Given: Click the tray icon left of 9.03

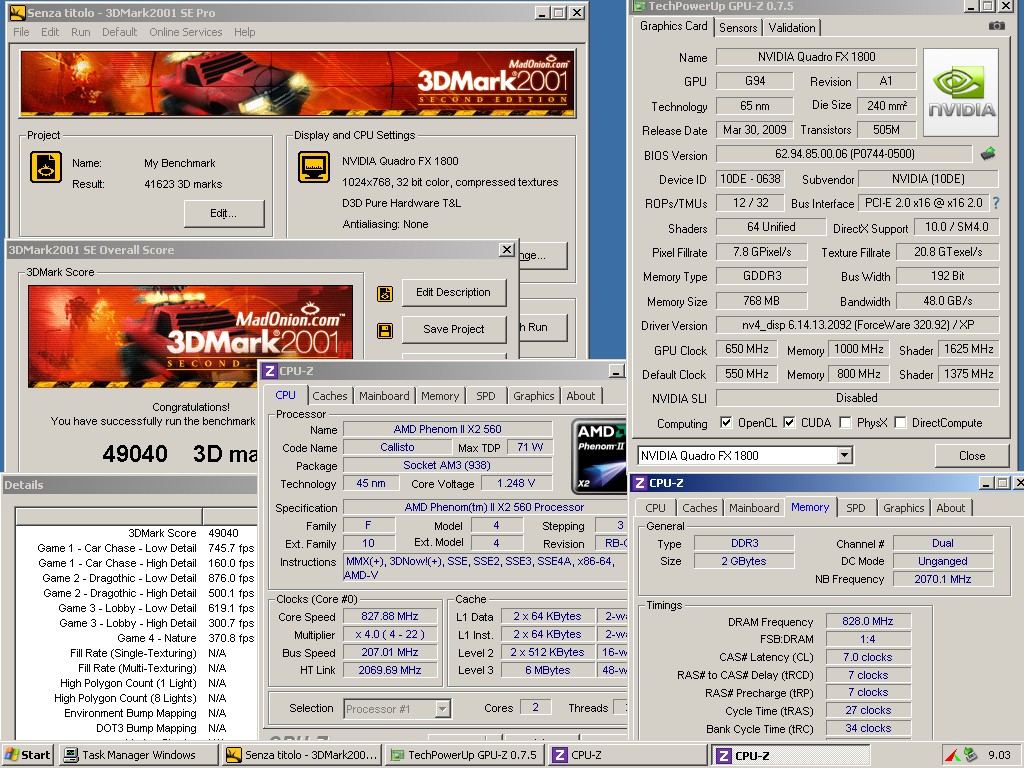Looking at the screenshot, I should [971, 755].
